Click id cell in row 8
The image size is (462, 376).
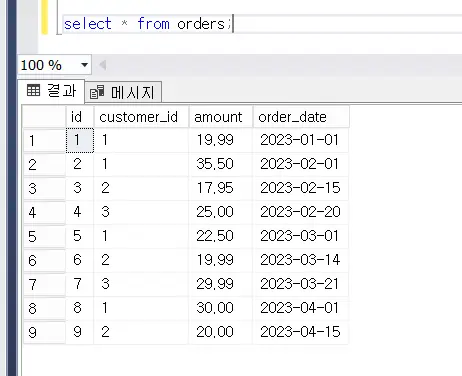pyautogui.click(x=80, y=308)
